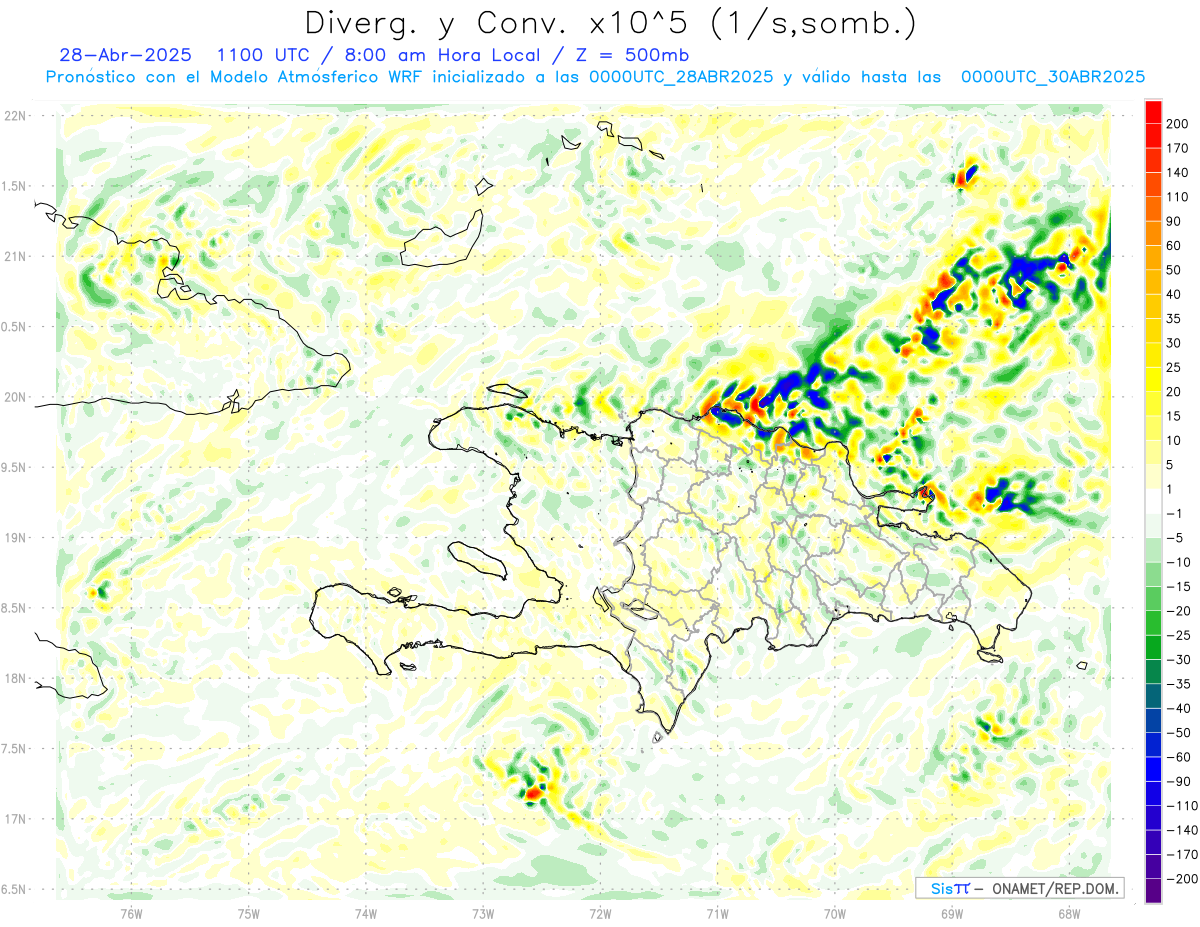
Task: Click the positive "90" colorbar value
Action: (x=1174, y=221)
